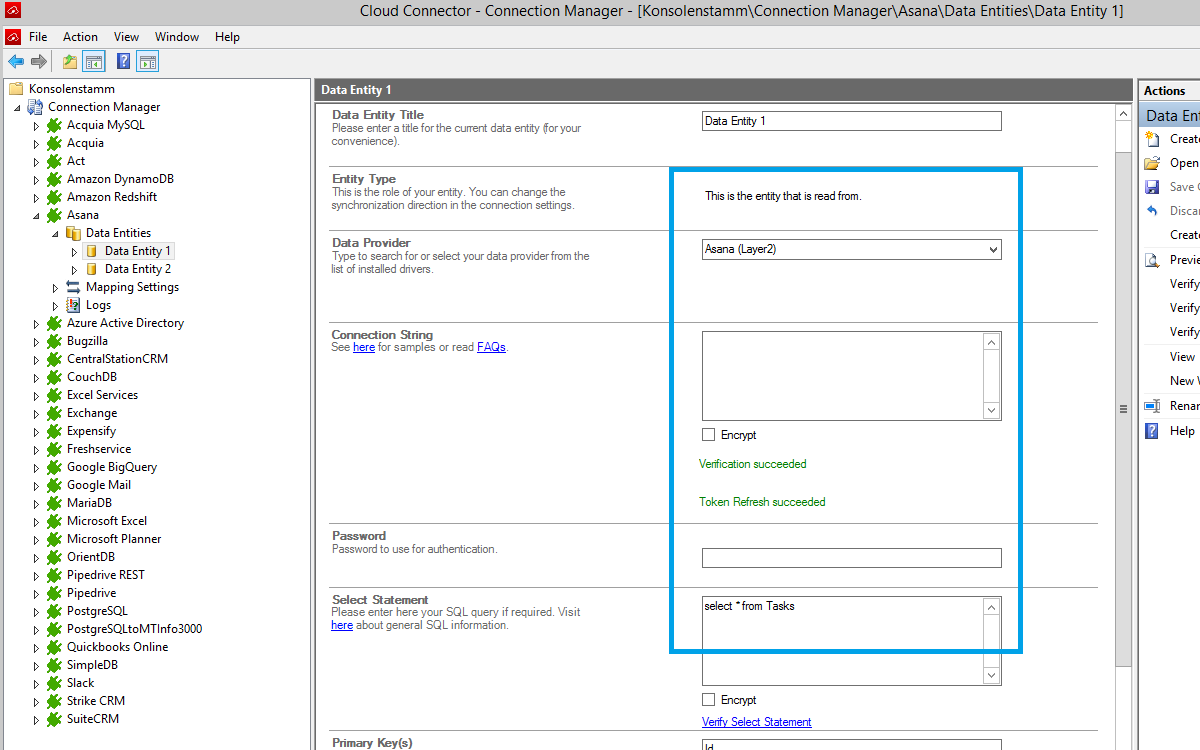Expand the Amazon Redshift connection node
The width and height of the screenshot is (1200, 750).
36,197
